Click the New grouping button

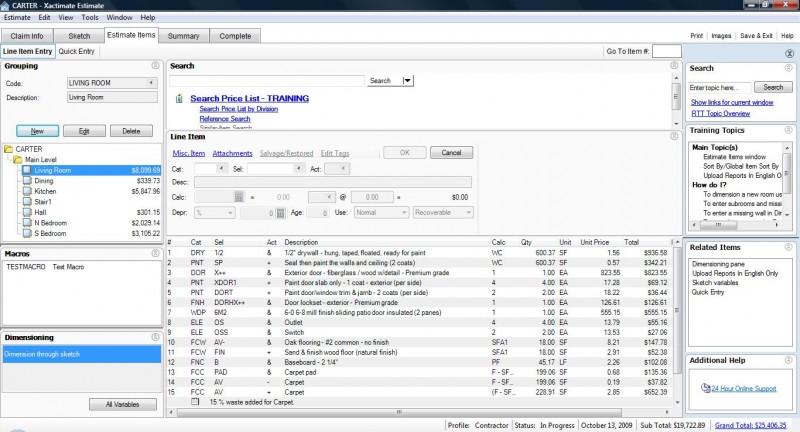pyautogui.click(x=37, y=131)
